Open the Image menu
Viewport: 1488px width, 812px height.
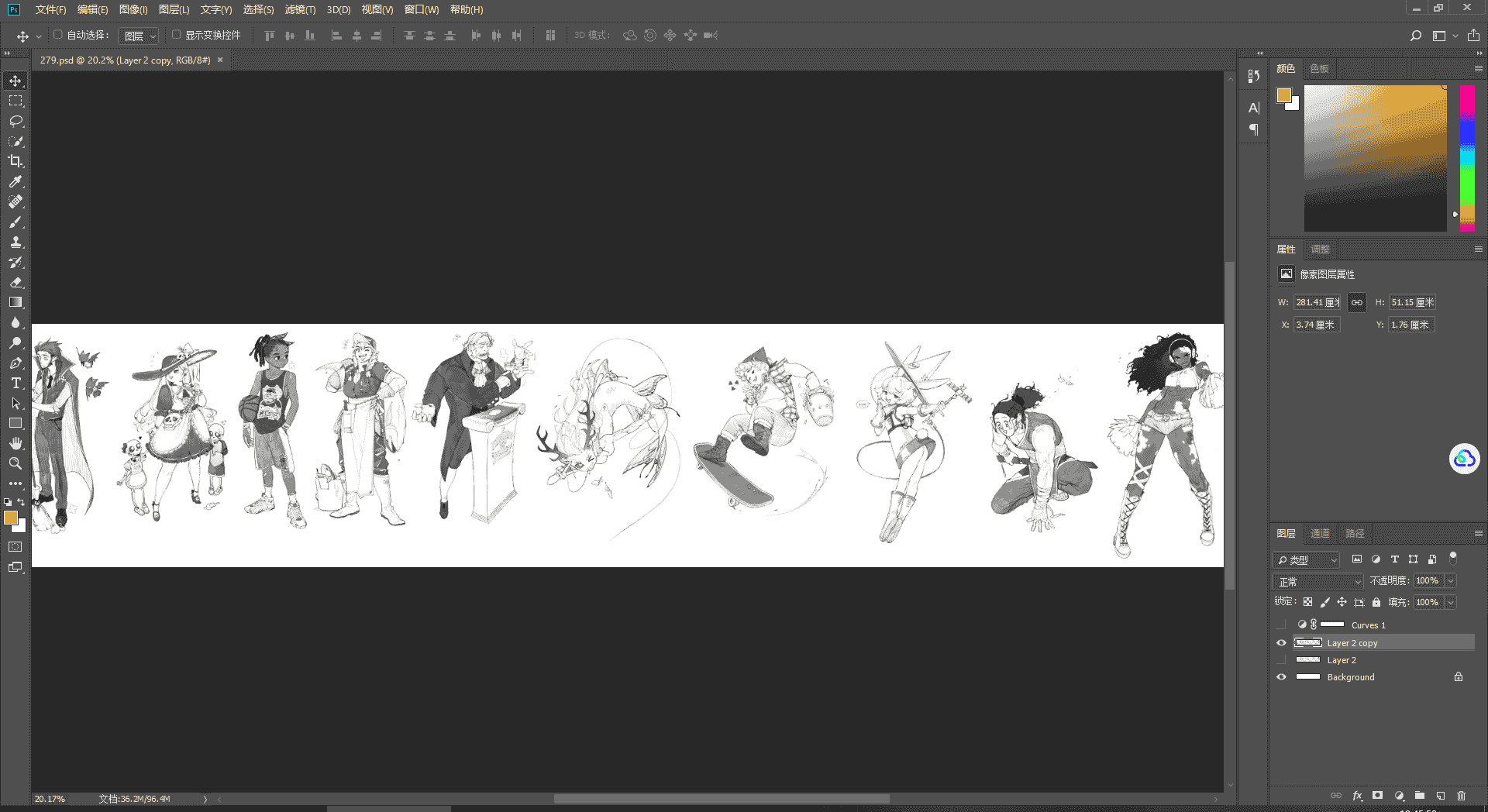coord(133,9)
